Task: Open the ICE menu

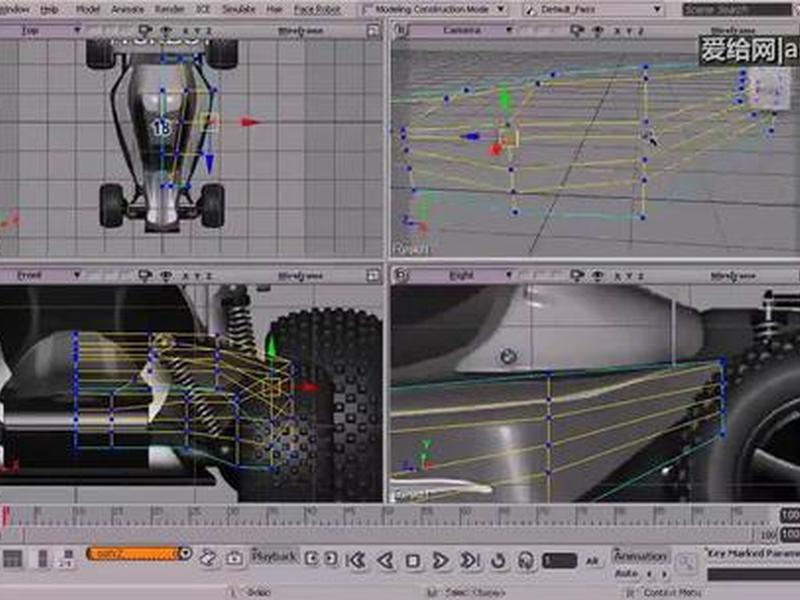Action: [x=203, y=9]
